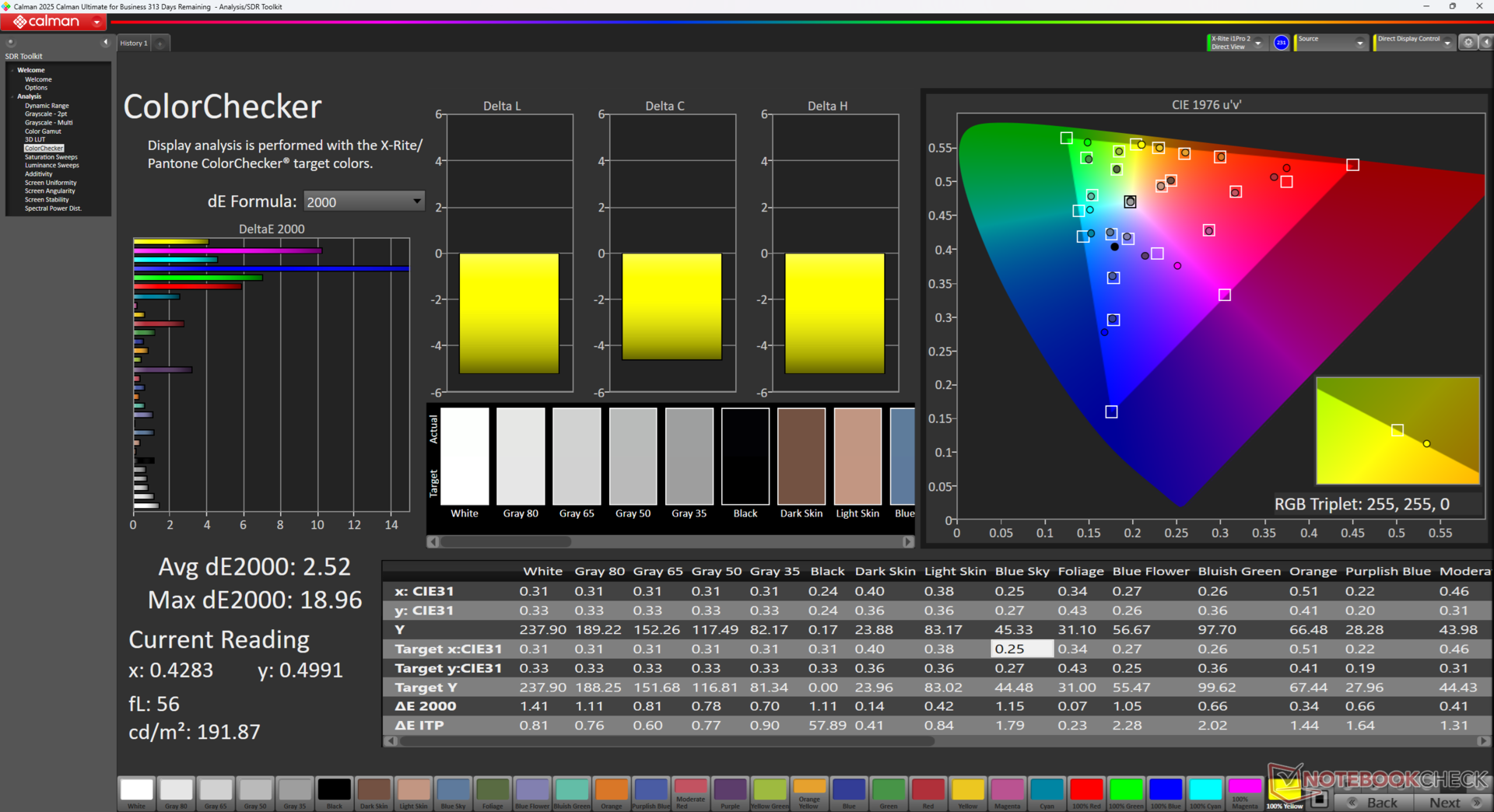Add a new history tab with plus

coord(160,44)
